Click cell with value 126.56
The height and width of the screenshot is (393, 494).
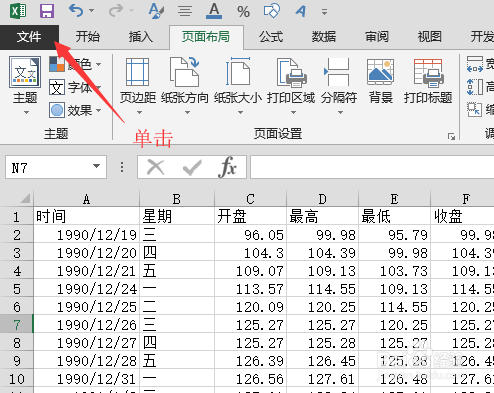[250, 378]
